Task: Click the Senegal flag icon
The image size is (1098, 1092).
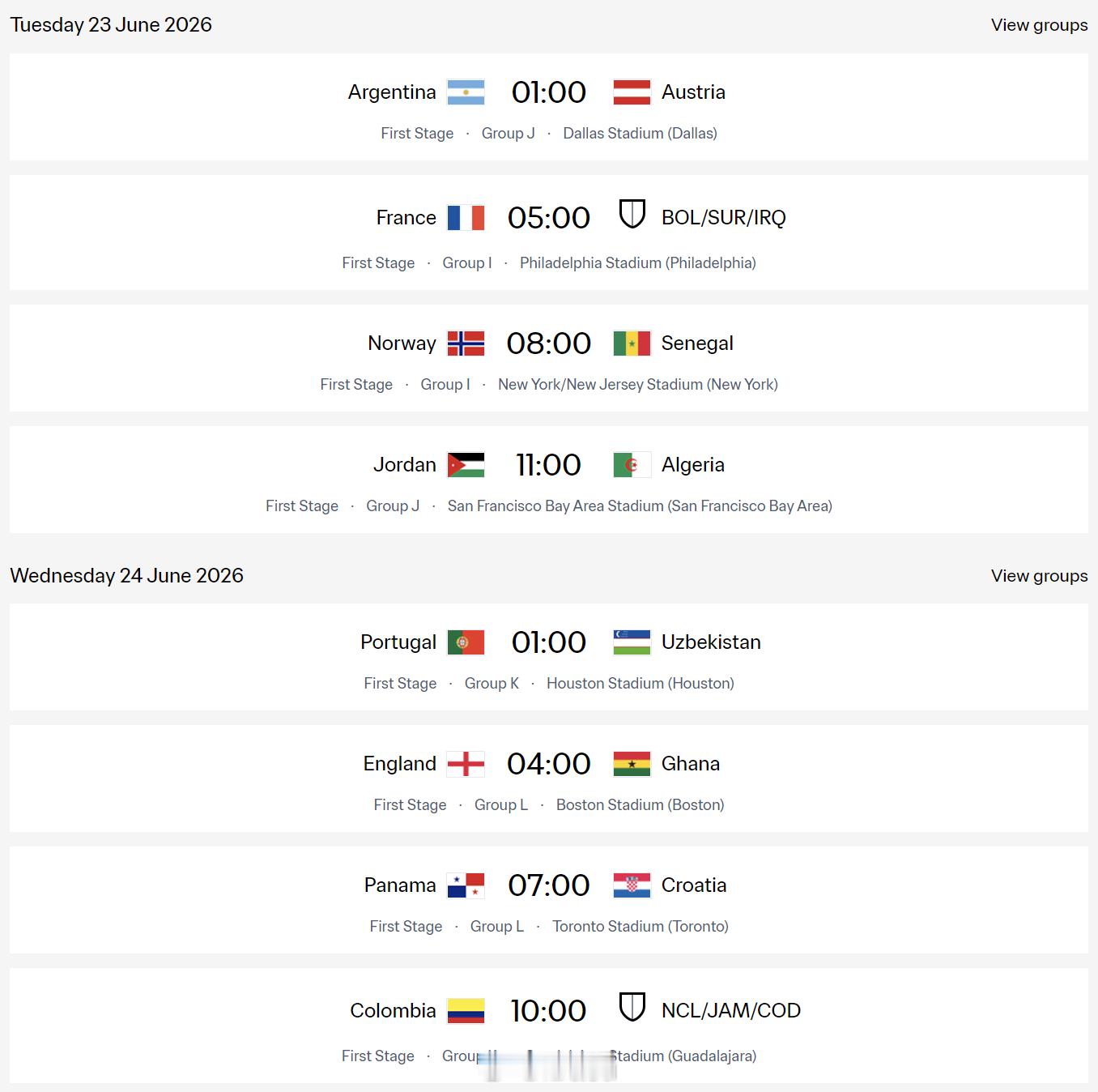Action: (x=632, y=343)
